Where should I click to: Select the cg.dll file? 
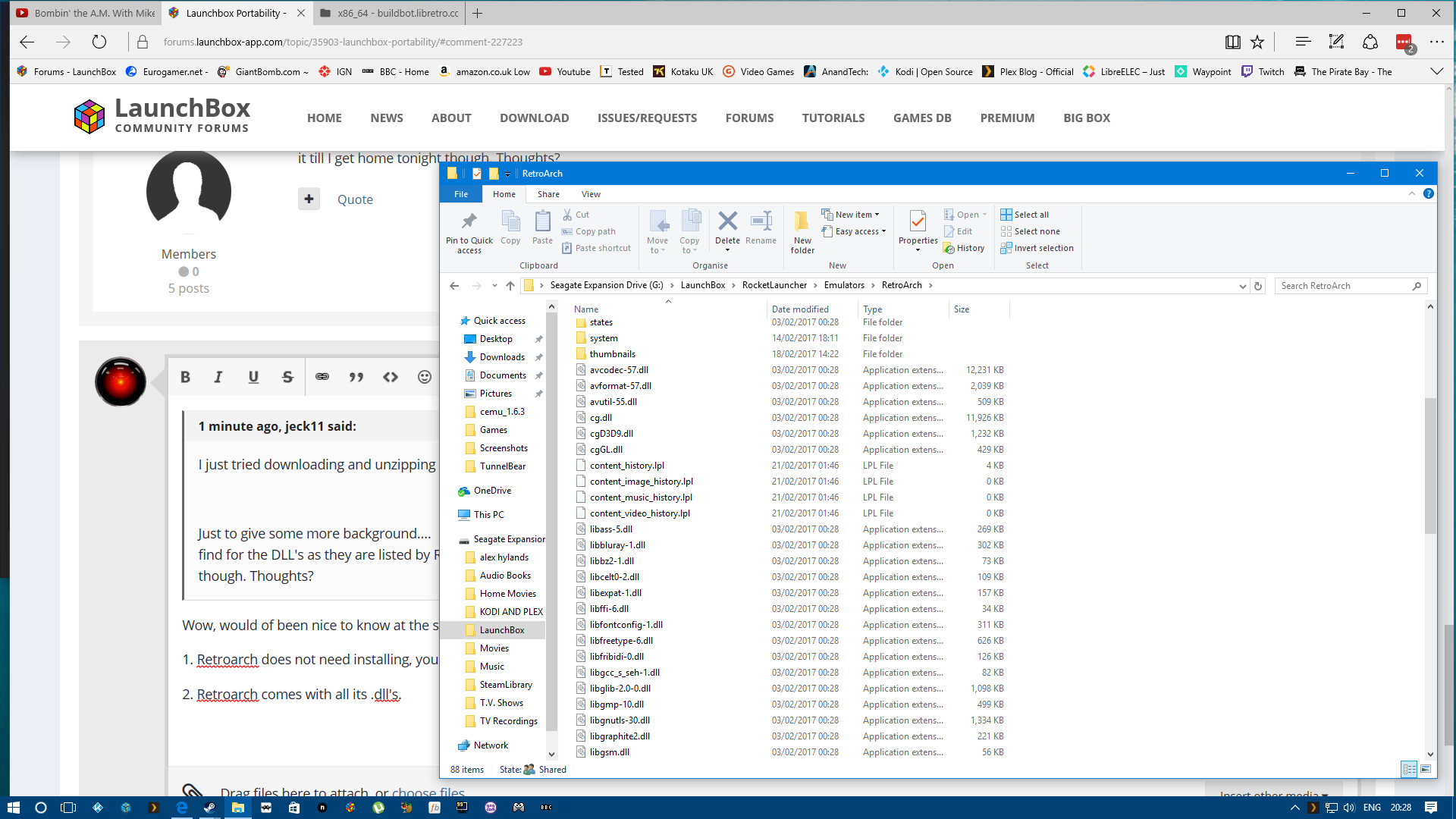click(601, 418)
